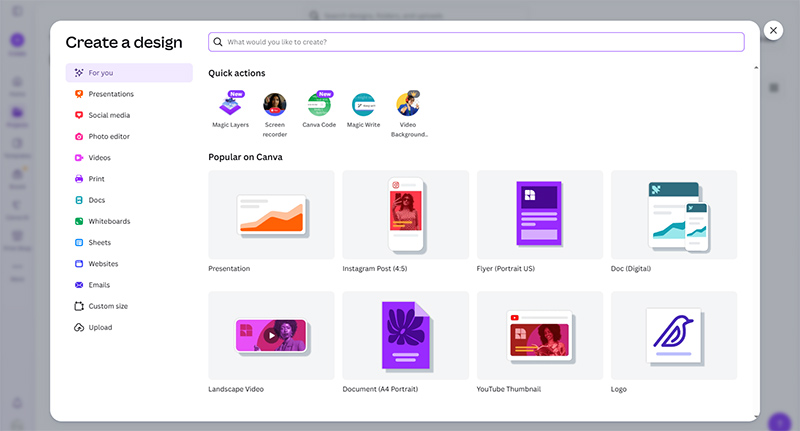Open the Sheets category

pyautogui.click(x=129, y=243)
